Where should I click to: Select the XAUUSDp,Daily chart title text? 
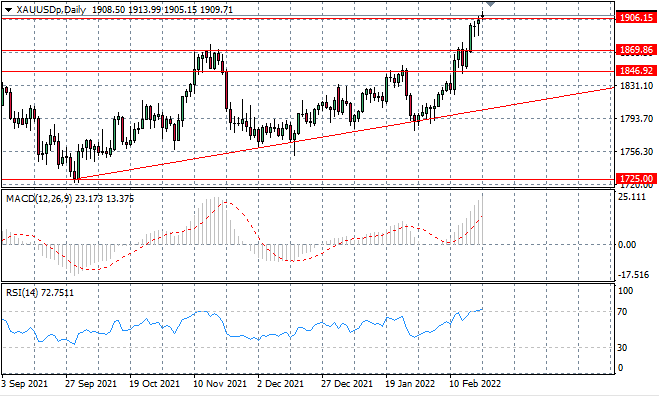pos(51,10)
